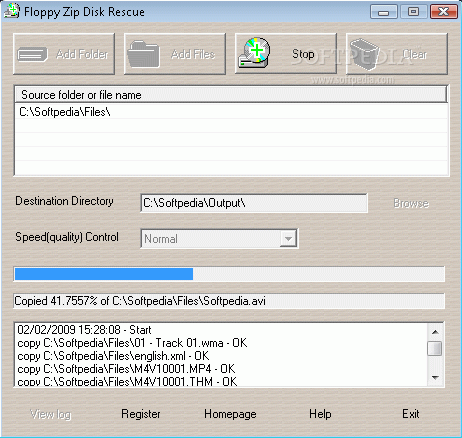Click the Speed(quality) Control label
The height and width of the screenshot is (438, 462).
click(x=67, y=237)
